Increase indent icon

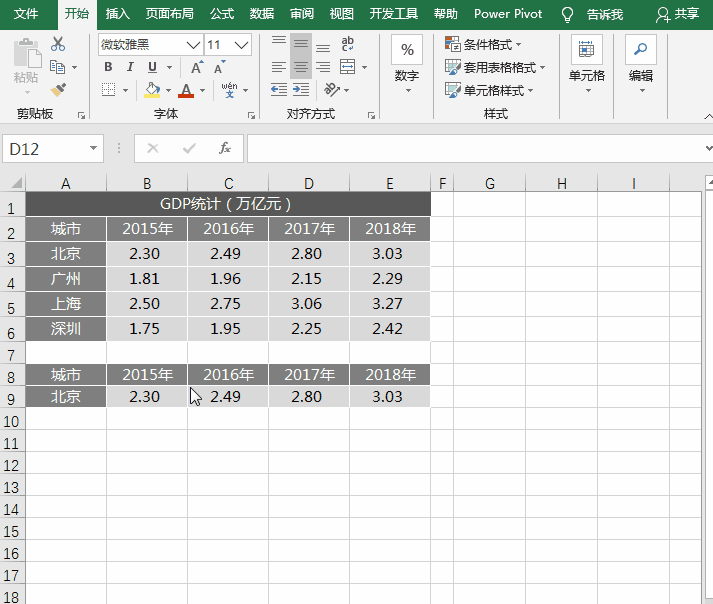coord(301,90)
